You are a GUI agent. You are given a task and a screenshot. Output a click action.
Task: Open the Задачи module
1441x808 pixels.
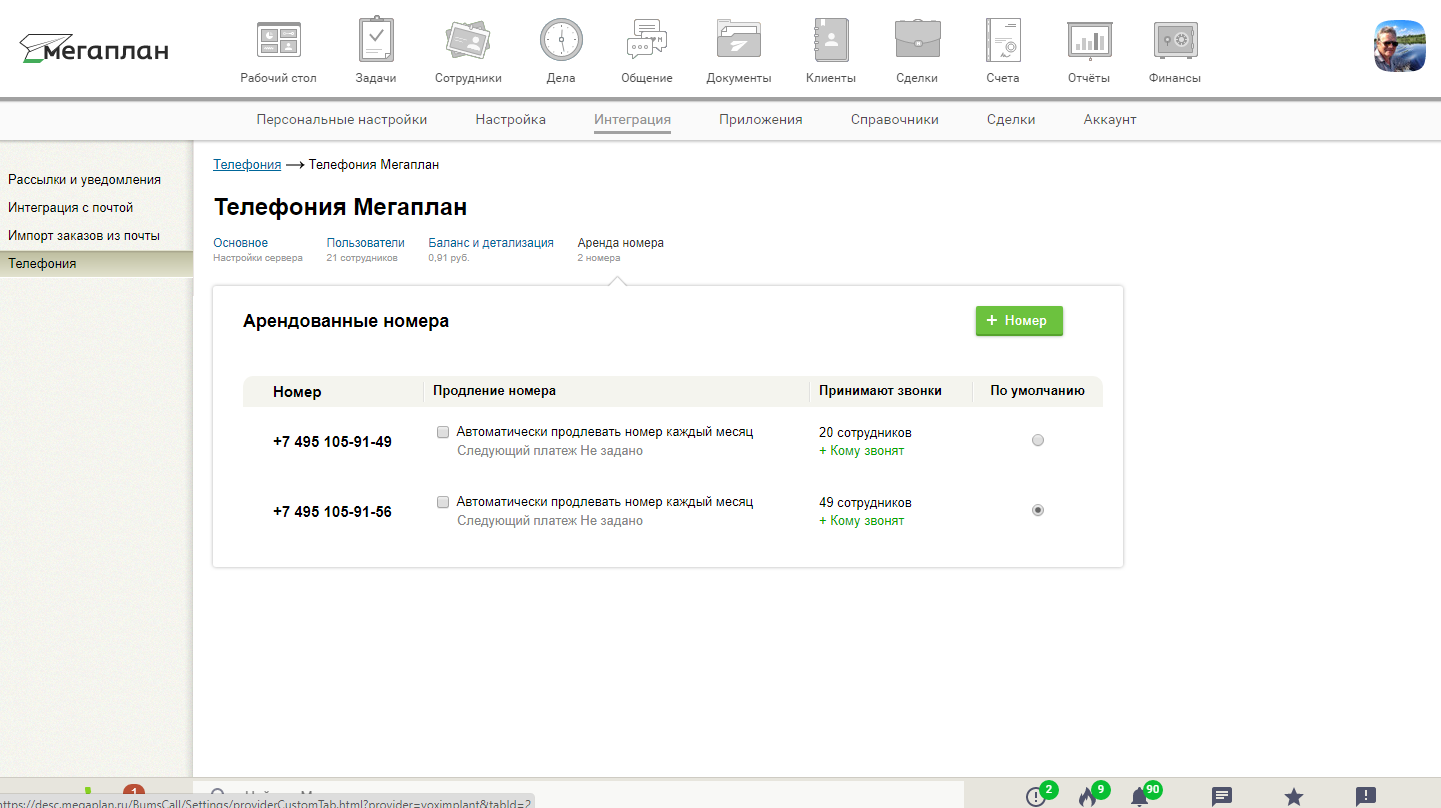[x=376, y=40]
